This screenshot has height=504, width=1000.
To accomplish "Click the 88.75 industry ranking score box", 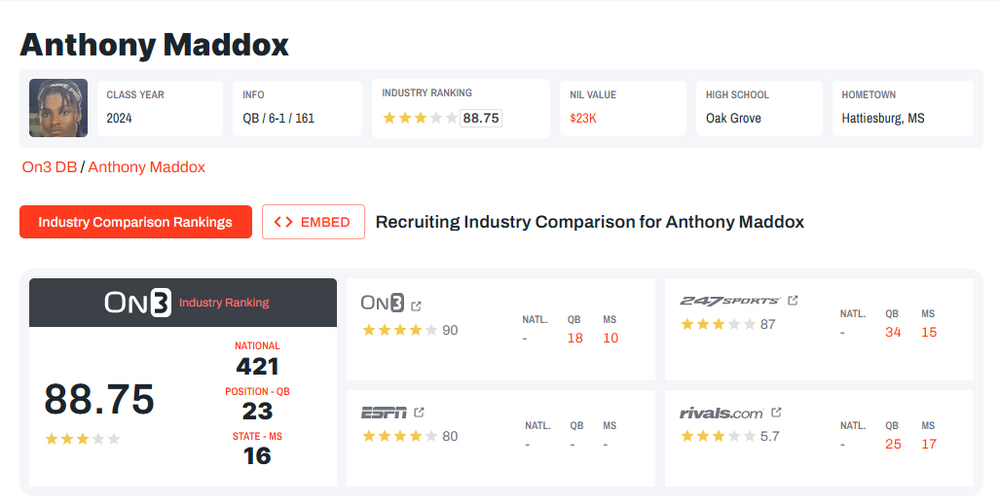I will click(x=481, y=118).
